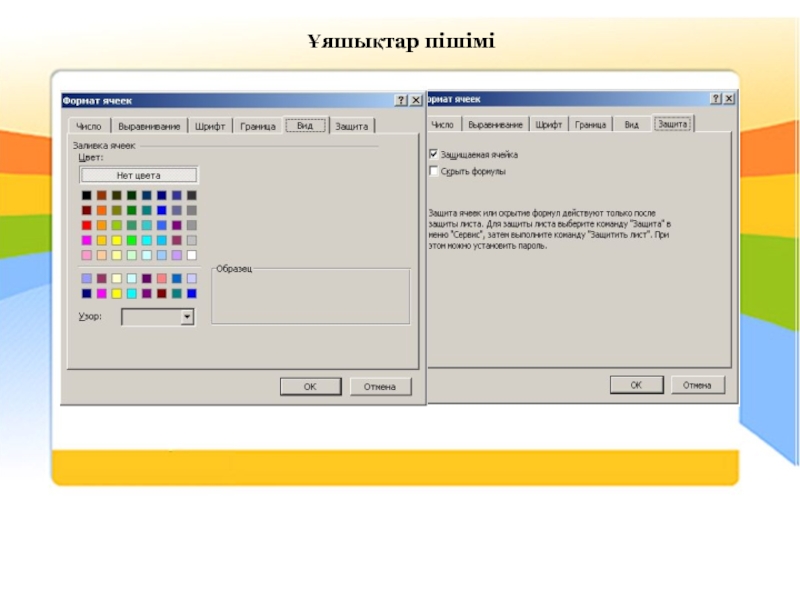Toggle Защищаемая ячейка checkbox

tap(434, 154)
